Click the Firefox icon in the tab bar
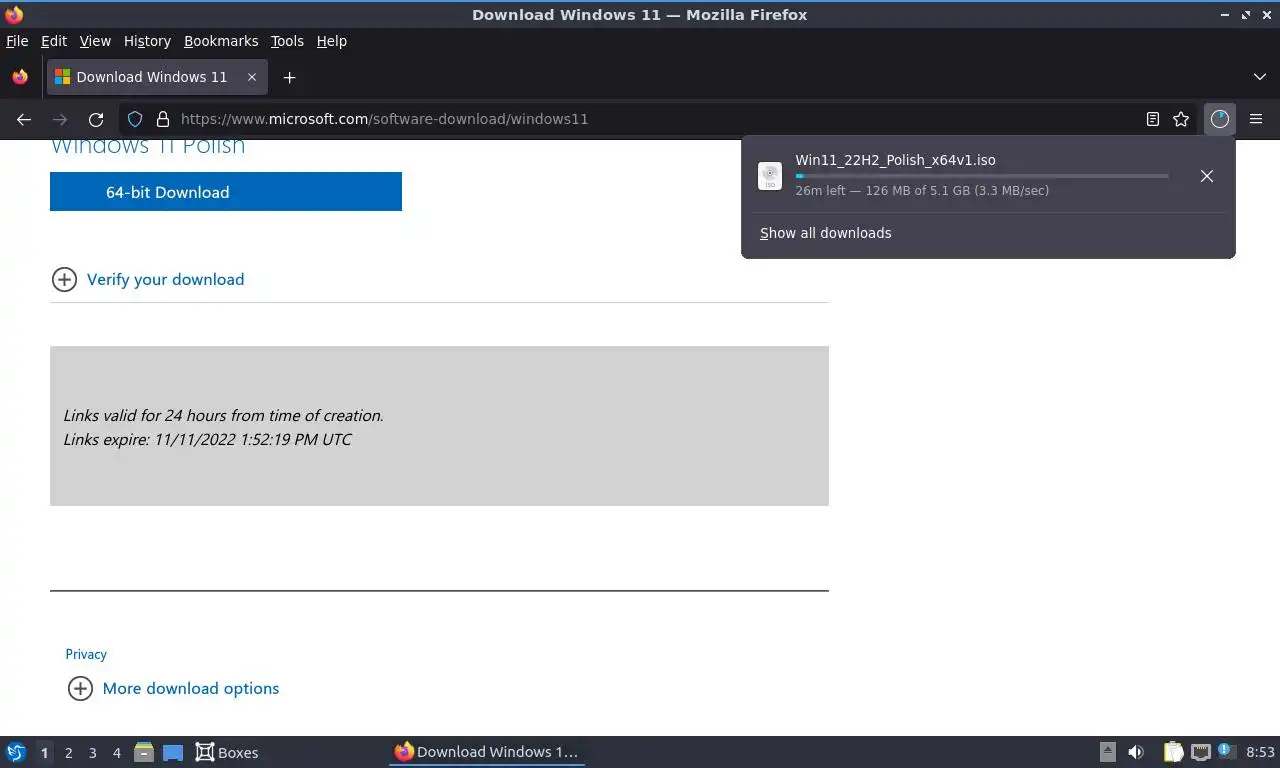 pyautogui.click(x=20, y=77)
